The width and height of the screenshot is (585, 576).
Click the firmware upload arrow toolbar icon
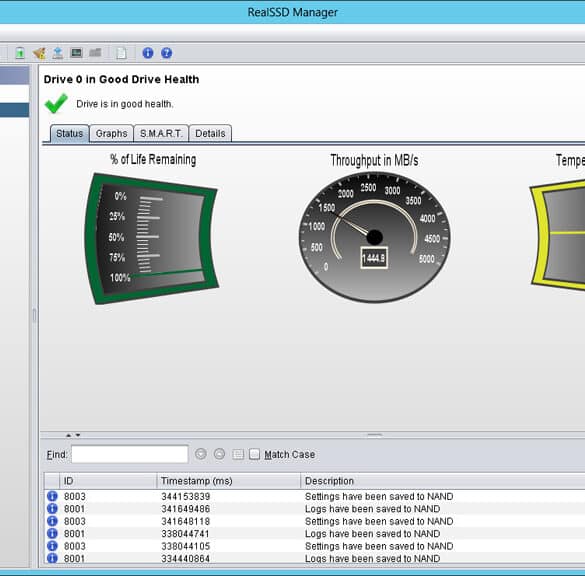point(57,53)
